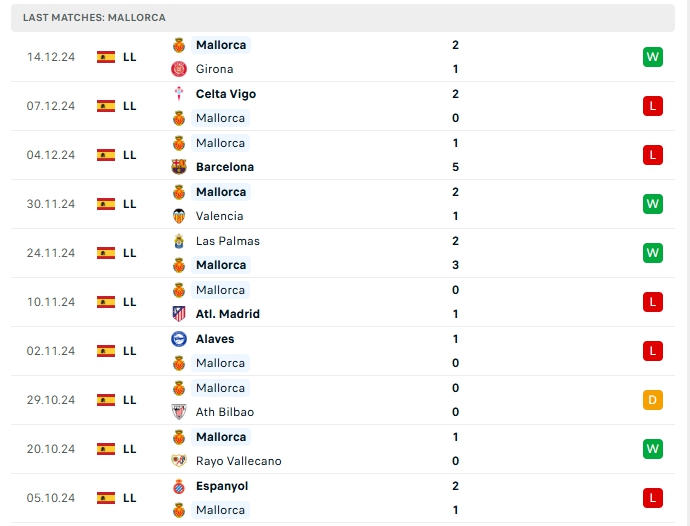Click the Espanyol club crest icon
The height and width of the screenshot is (526, 690).
coord(179,486)
